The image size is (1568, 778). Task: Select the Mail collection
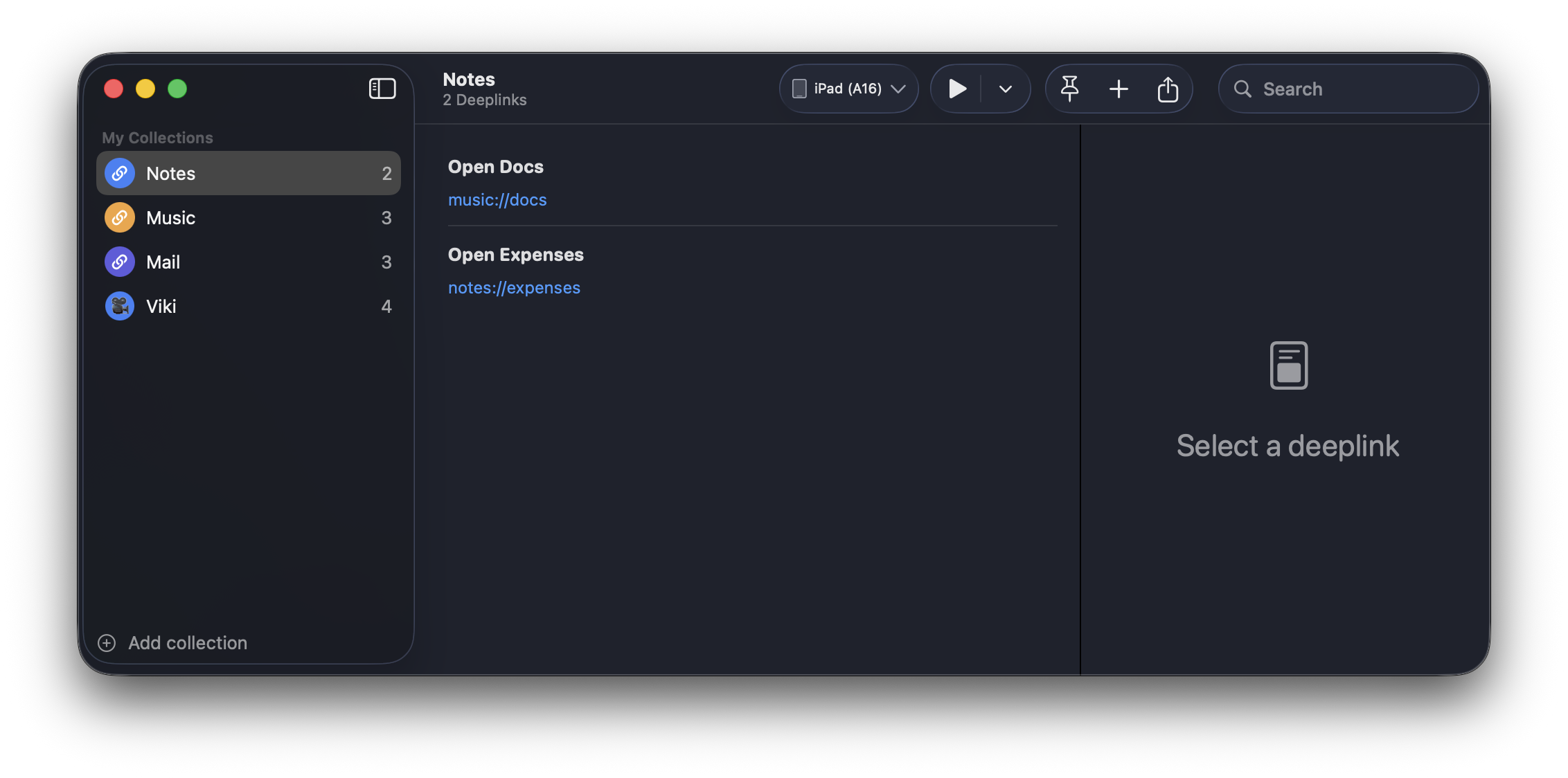tap(248, 262)
